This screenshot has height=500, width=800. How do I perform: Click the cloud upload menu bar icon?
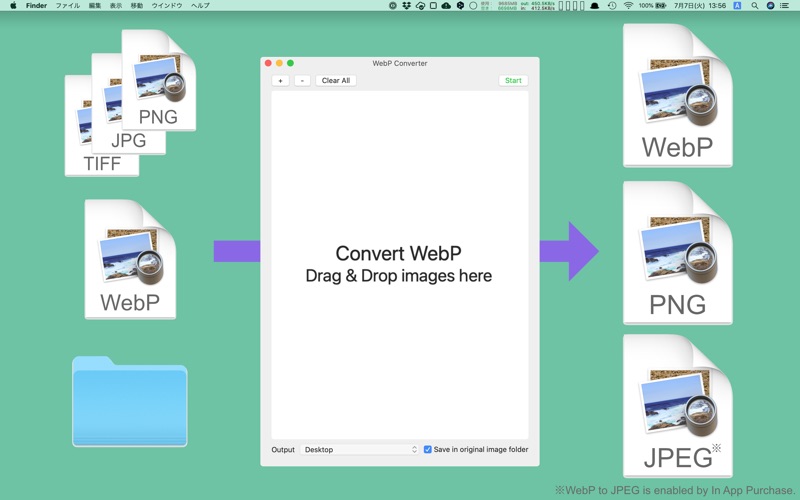coord(446,6)
